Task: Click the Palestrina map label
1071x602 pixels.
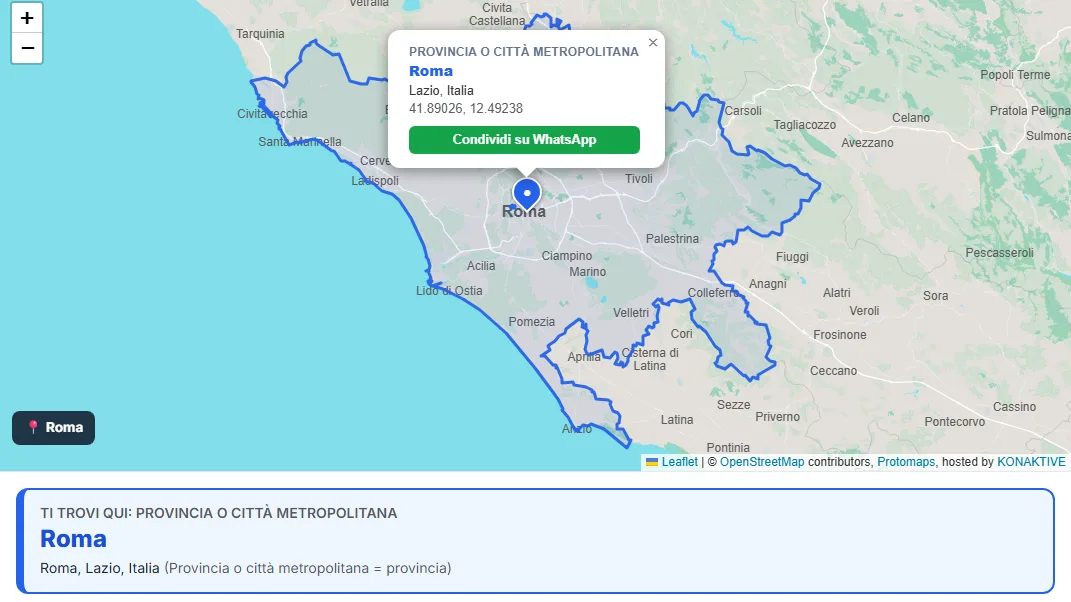Action: point(672,238)
